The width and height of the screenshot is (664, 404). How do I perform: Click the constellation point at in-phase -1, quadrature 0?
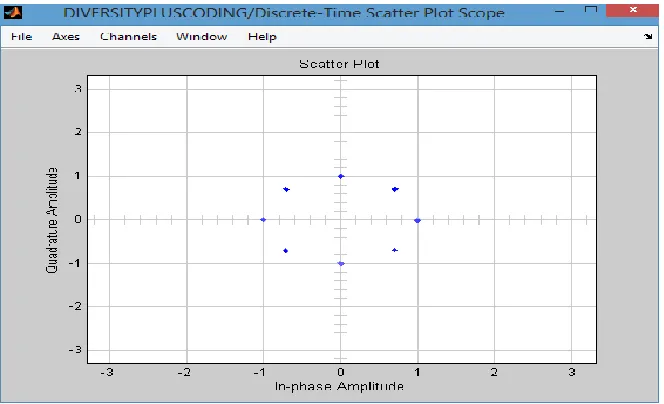click(x=263, y=219)
